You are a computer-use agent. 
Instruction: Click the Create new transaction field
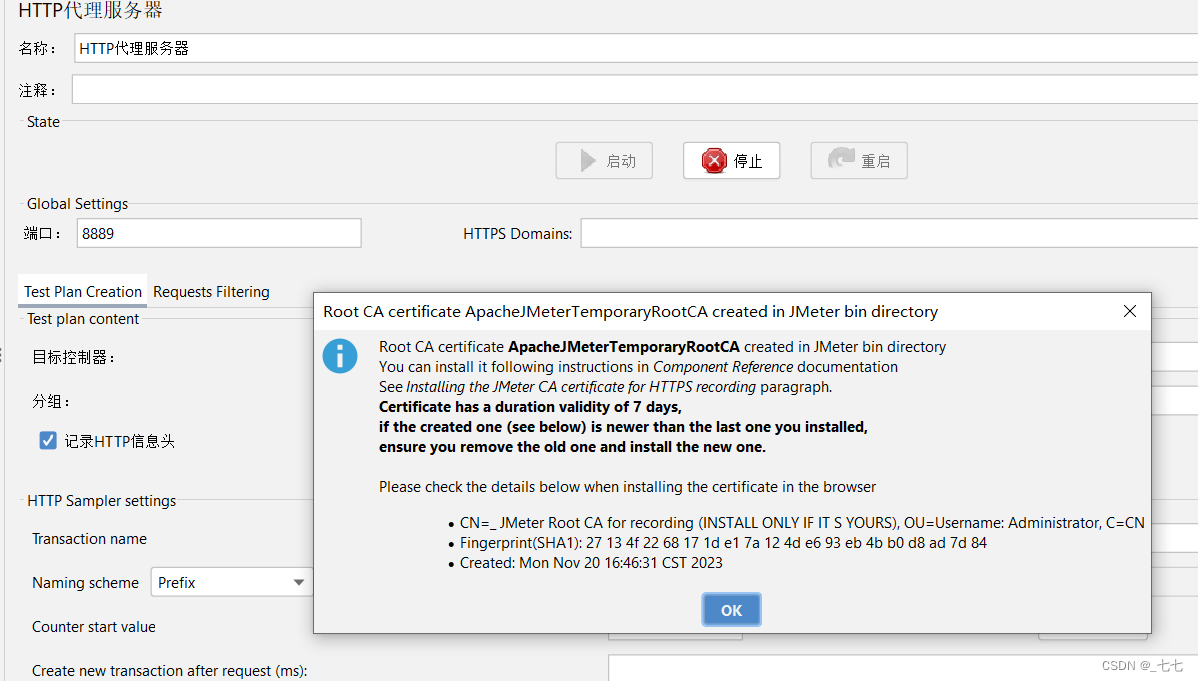tap(903, 668)
